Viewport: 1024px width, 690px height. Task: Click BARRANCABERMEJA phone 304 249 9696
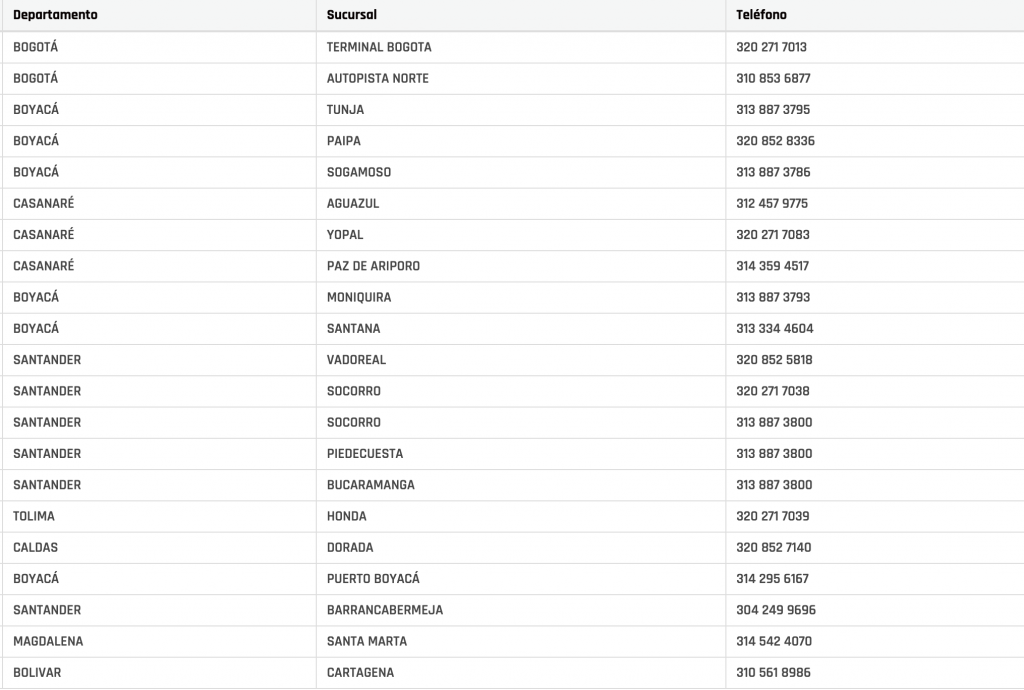coord(775,610)
